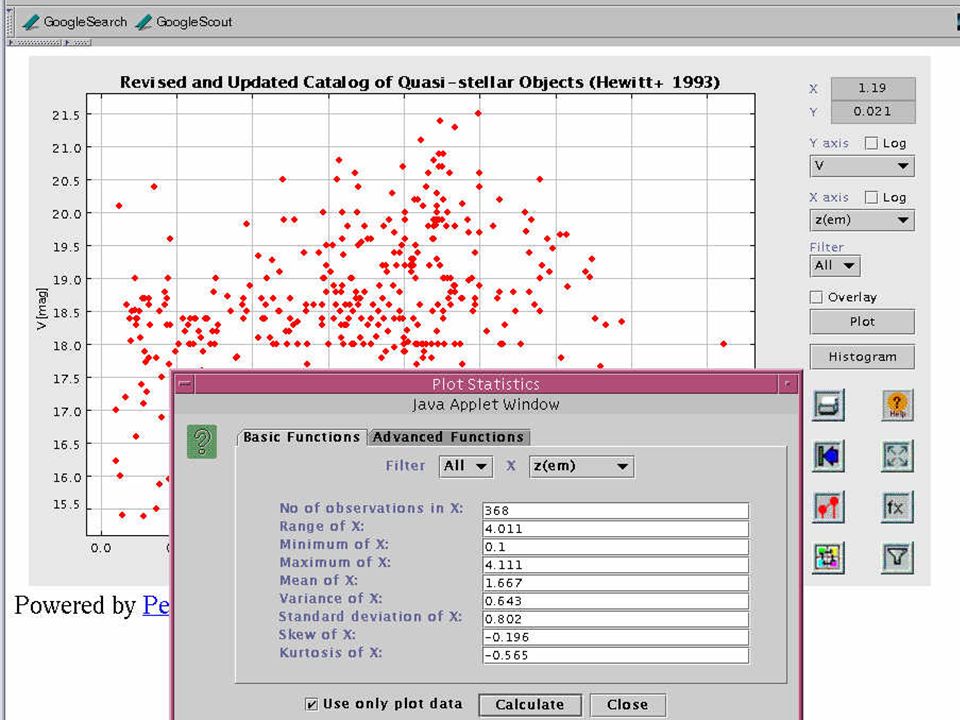Click the plot title text about Quasi-stellar Objects
The width and height of the screenshot is (960, 720).
coord(419,83)
